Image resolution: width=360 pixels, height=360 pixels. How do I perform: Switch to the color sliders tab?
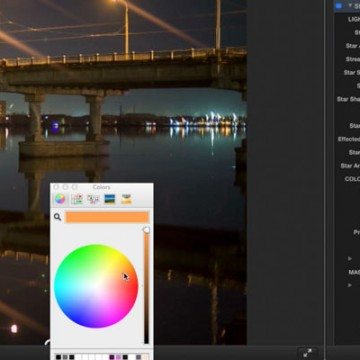click(77, 199)
